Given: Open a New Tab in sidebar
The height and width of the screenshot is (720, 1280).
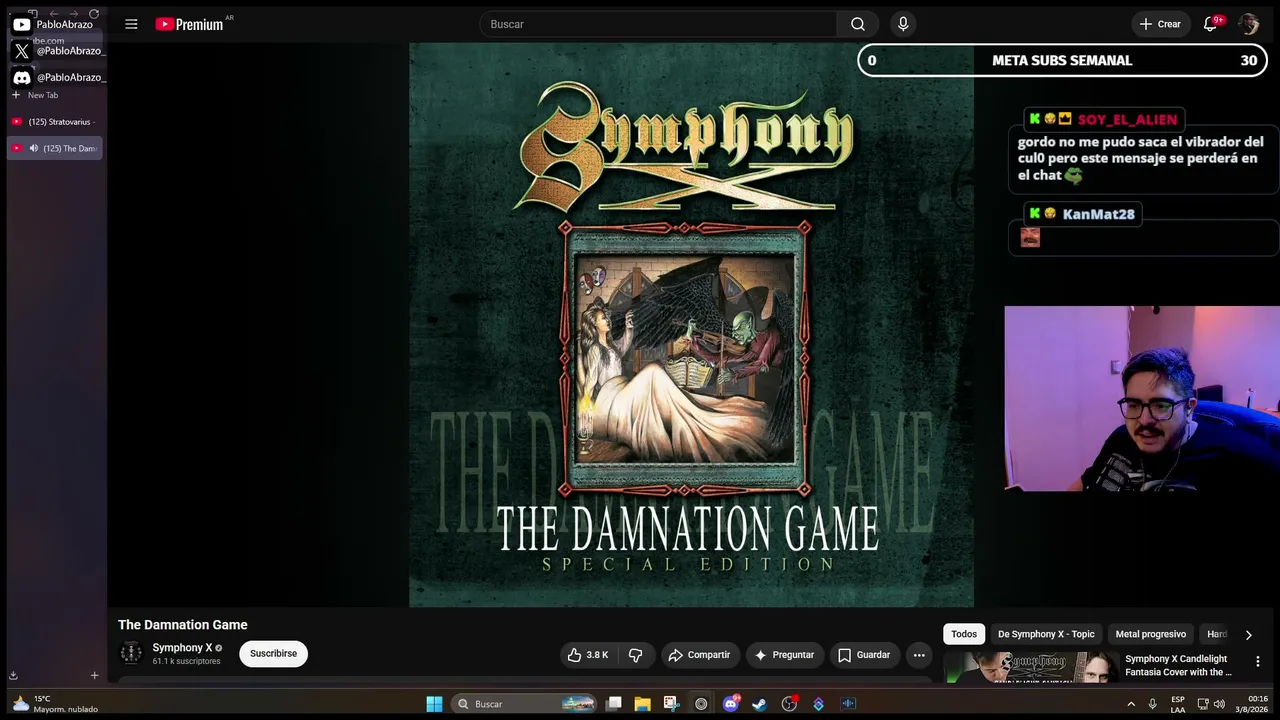Looking at the screenshot, I should (x=35, y=95).
